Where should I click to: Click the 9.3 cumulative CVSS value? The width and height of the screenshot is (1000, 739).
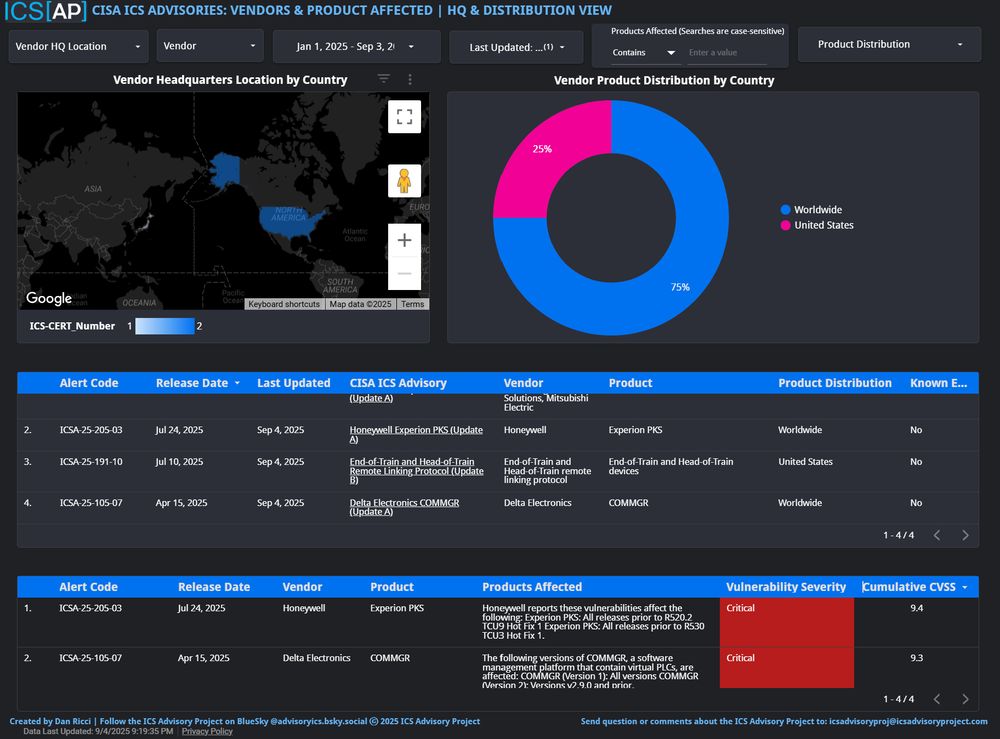click(916, 658)
